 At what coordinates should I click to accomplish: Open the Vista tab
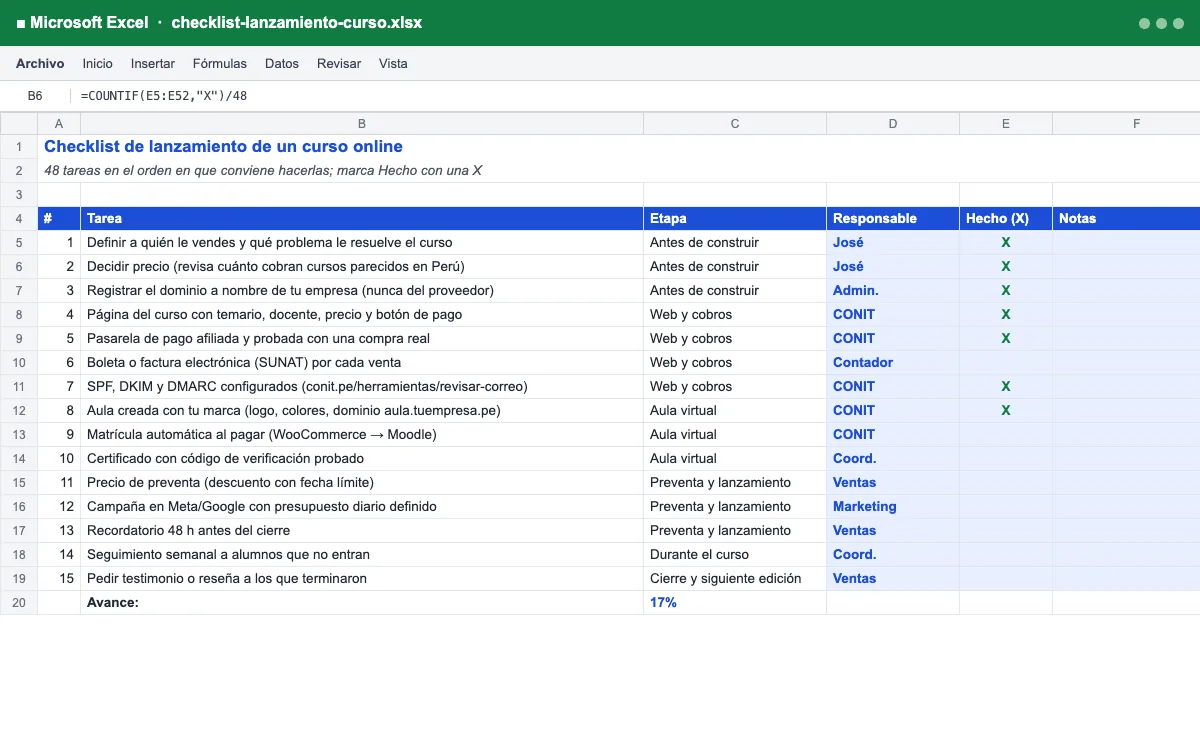(393, 63)
